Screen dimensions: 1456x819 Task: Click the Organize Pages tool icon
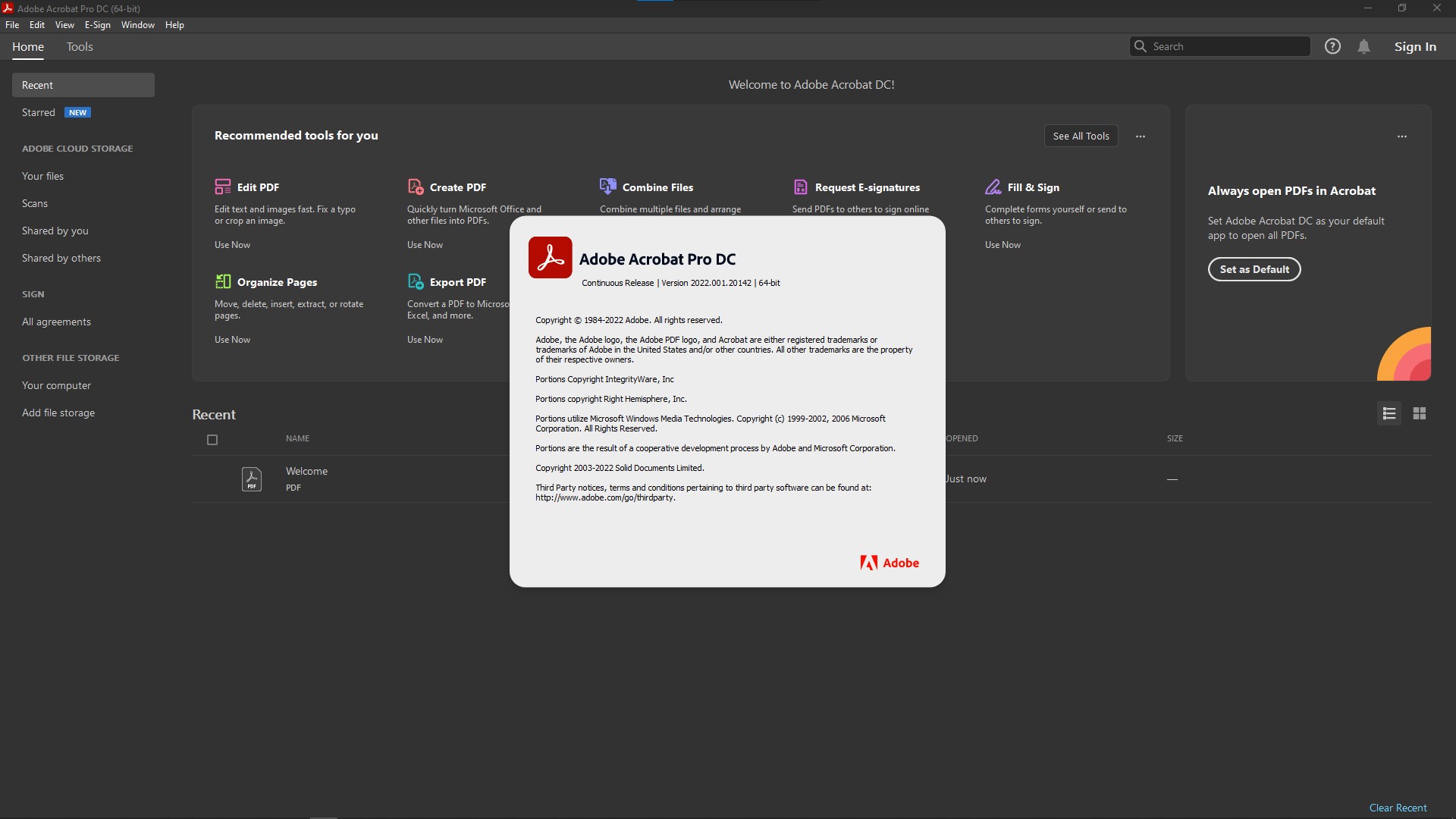click(222, 281)
